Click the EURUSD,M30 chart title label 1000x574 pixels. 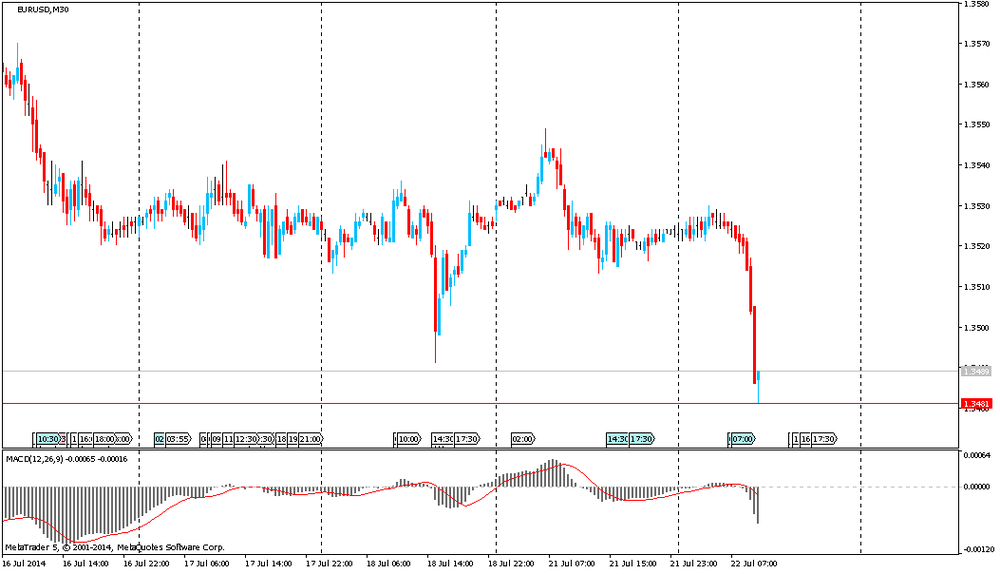pos(42,10)
